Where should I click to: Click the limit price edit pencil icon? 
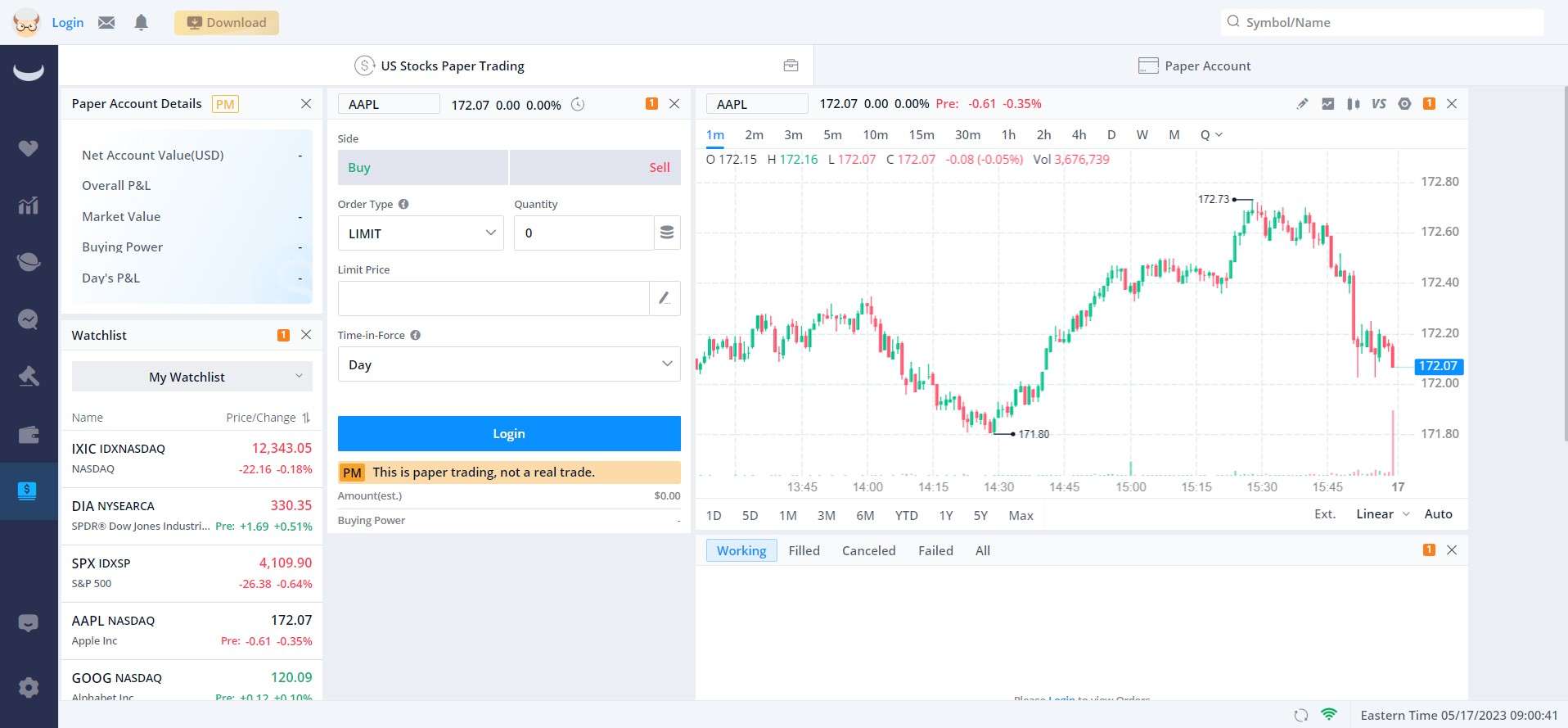pos(665,298)
